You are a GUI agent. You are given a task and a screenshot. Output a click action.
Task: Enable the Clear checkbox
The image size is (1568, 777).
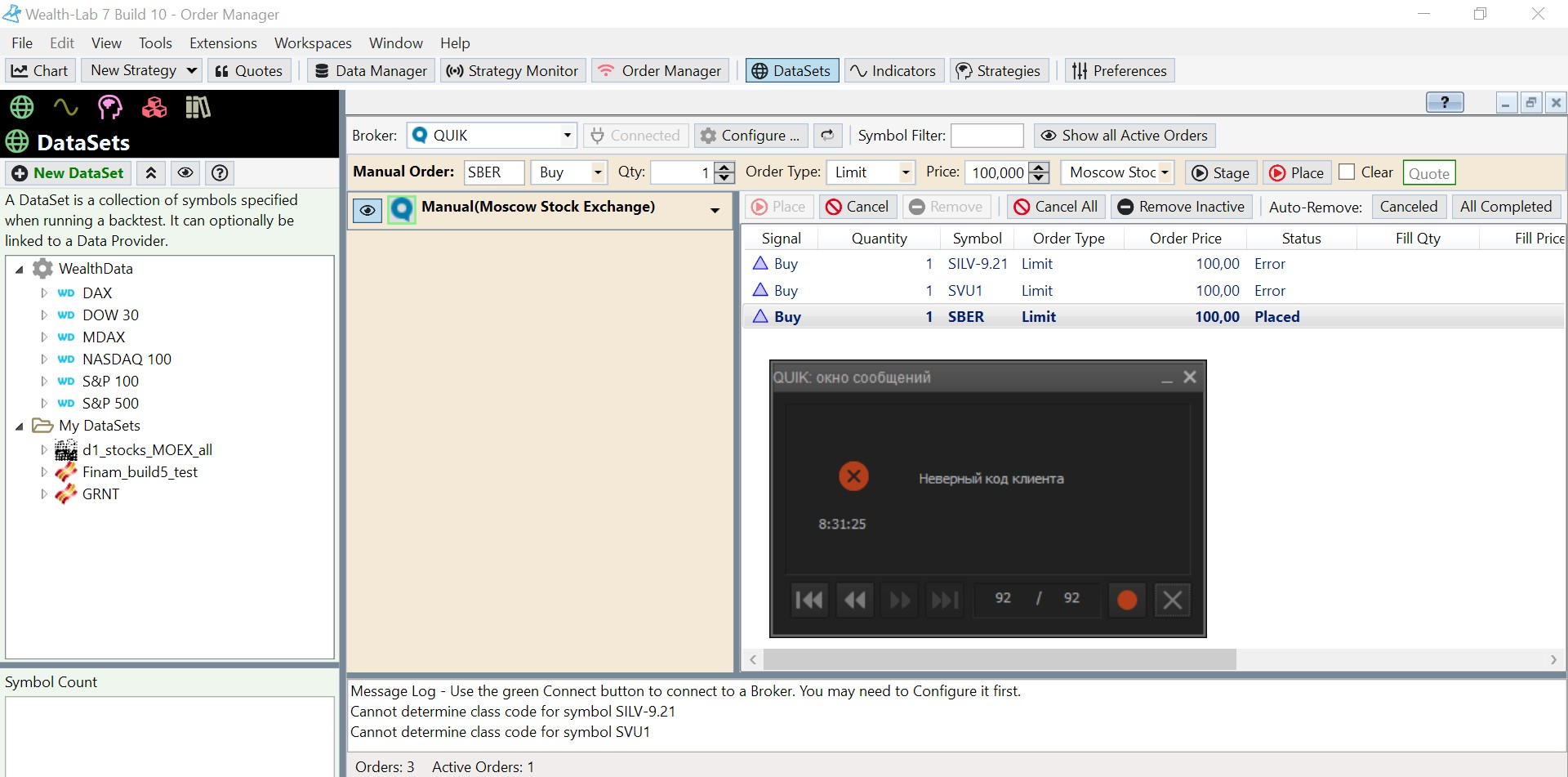click(x=1347, y=172)
